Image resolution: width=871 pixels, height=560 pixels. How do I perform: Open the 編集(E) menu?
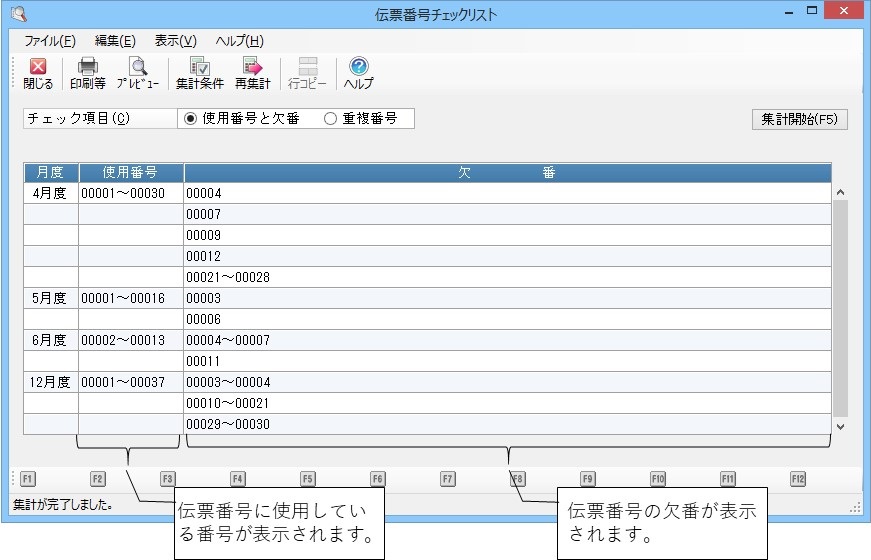point(115,41)
